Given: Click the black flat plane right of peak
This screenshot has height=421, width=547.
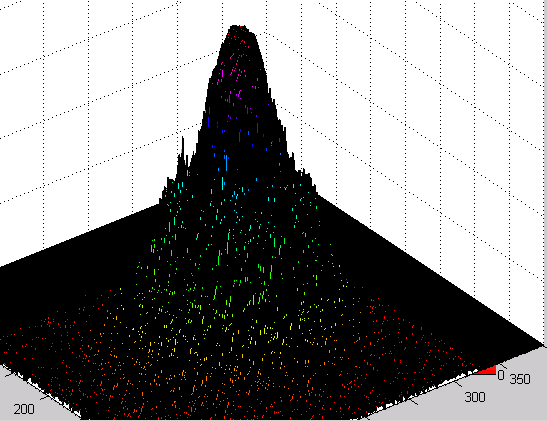Looking at the screenshot, I should tap(401, 279).
